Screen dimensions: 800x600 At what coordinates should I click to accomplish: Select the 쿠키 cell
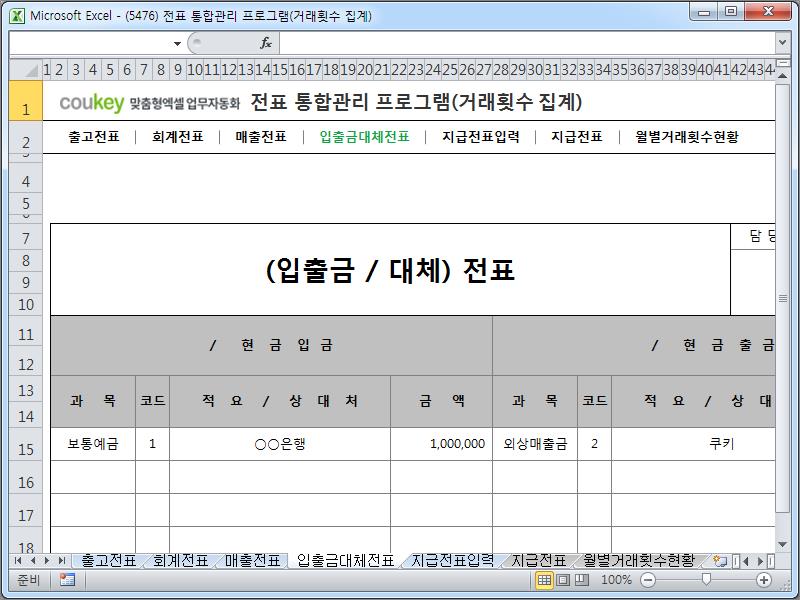pyautogui.click(x=693, y=444)
